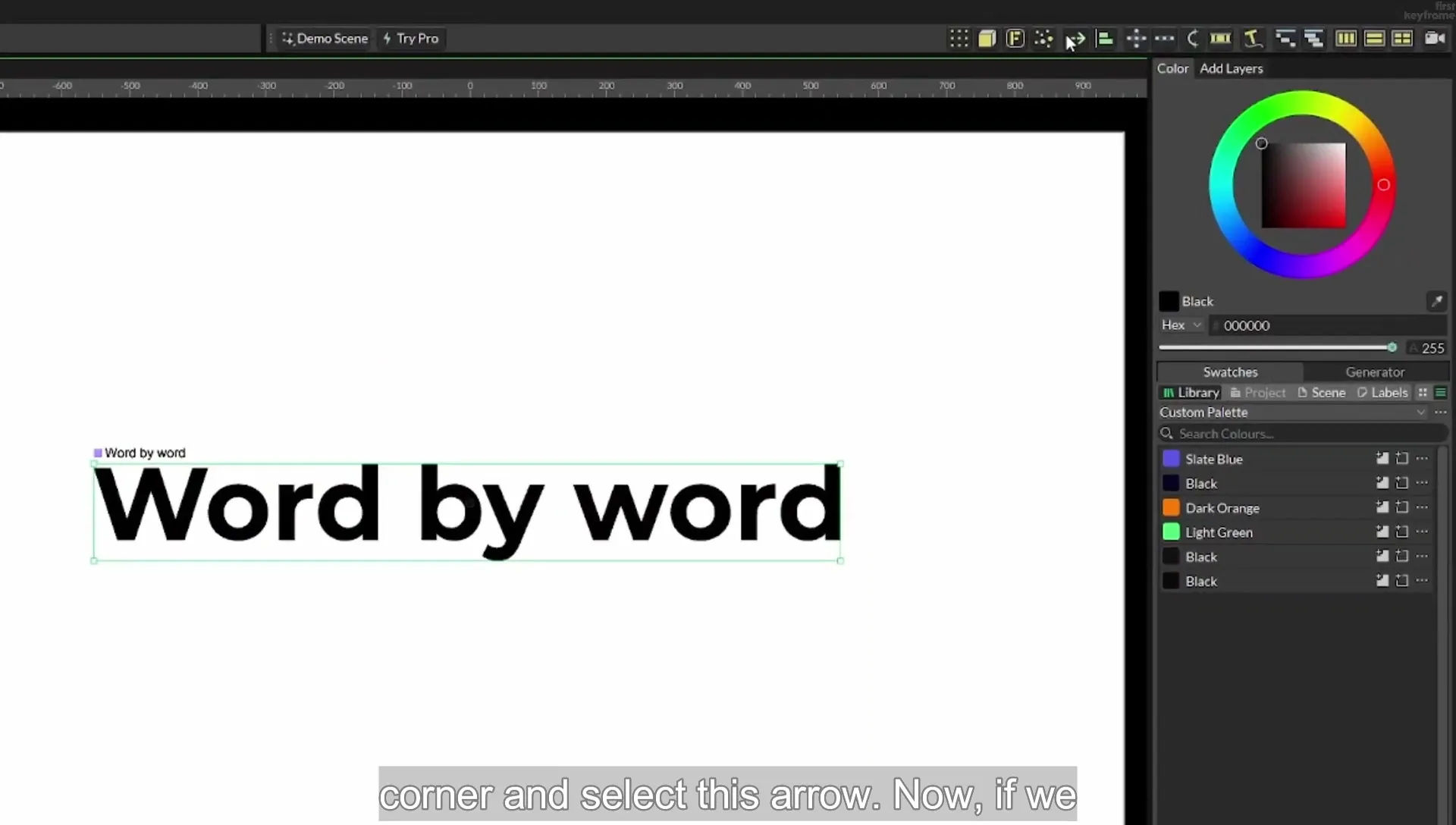Select the Project swatch source
The width and height of the screenshot is (1456, 825).
tap(1258, 392)
